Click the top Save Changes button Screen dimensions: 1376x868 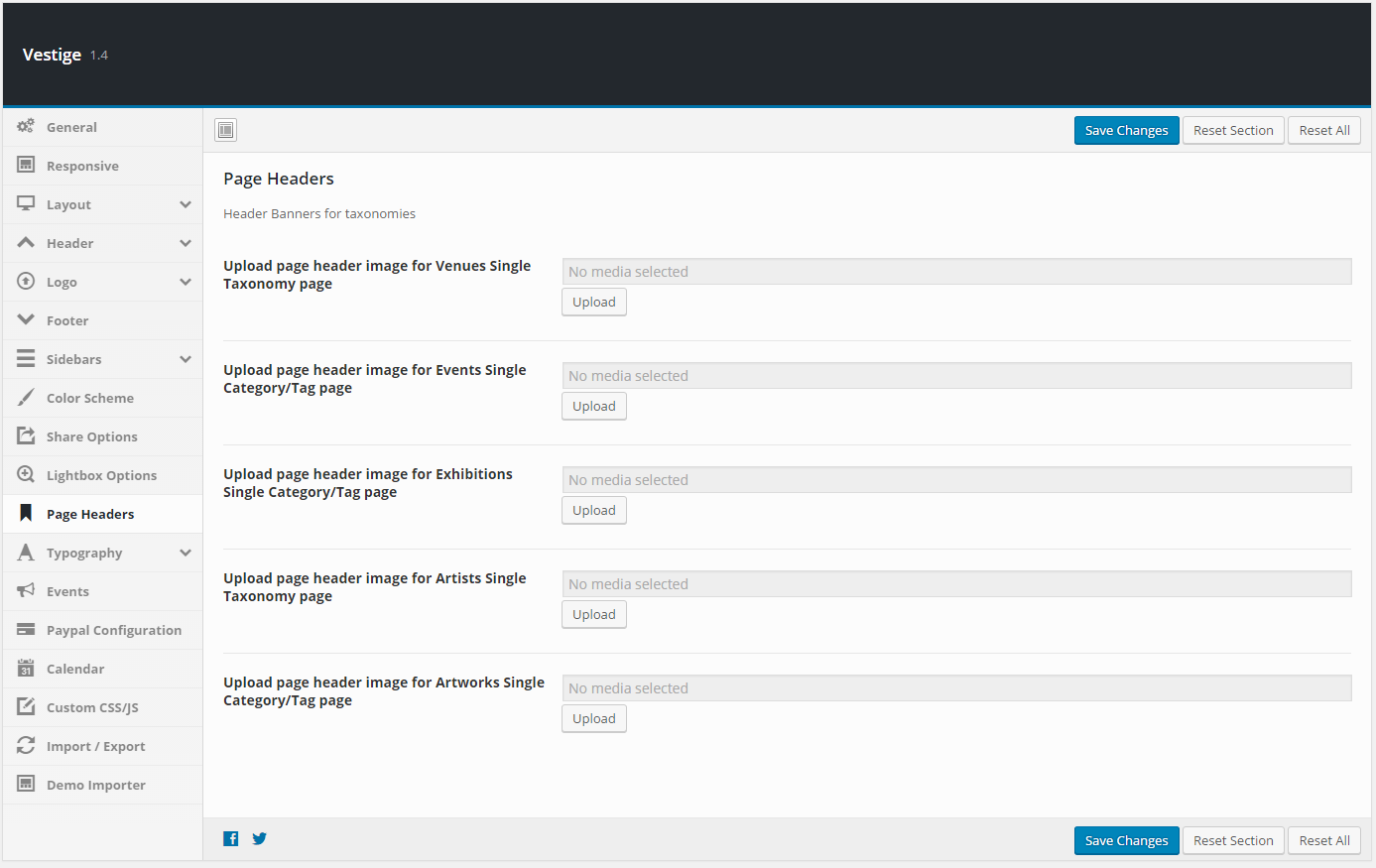1126,131
